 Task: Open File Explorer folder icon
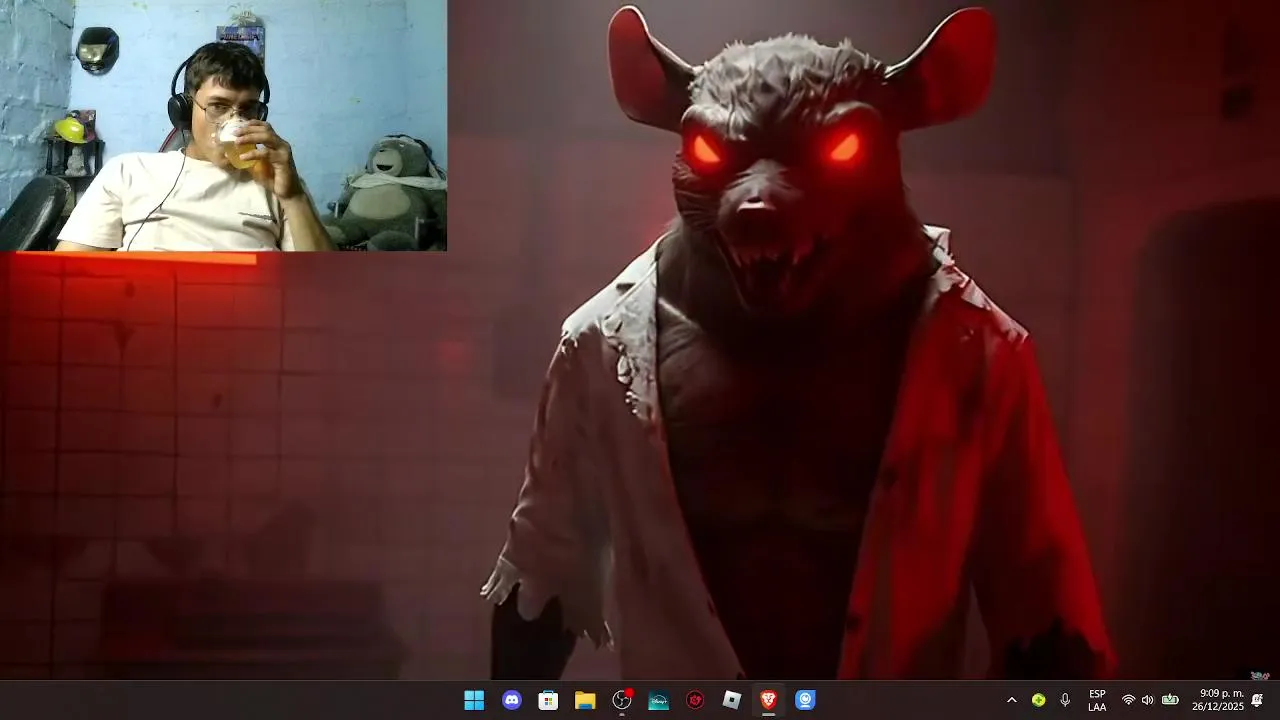click(x=585, y=700)
